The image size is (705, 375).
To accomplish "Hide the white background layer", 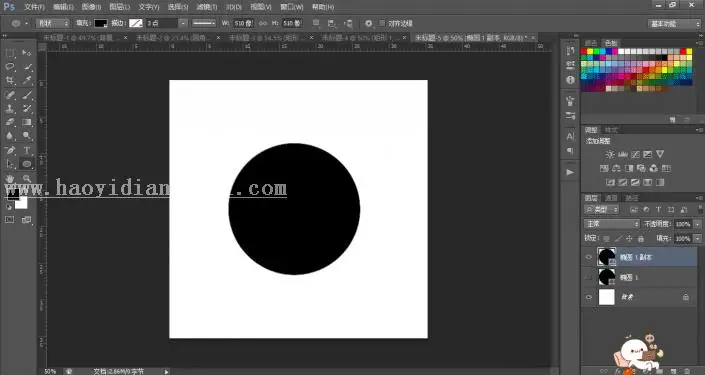I will (x=589, y=297).
